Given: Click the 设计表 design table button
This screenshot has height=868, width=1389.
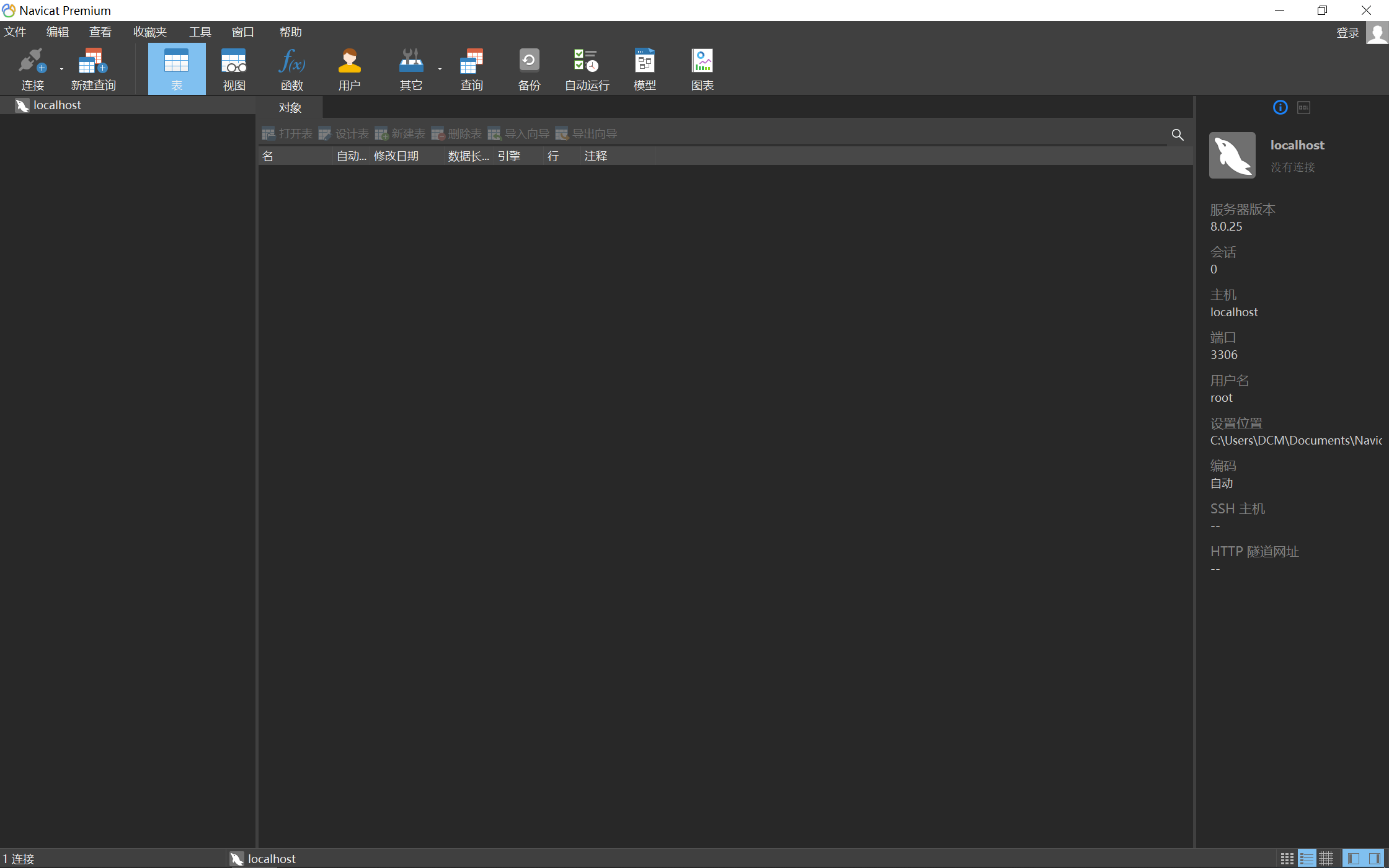Looking at the screenshot, I should [x=344, y=134].
